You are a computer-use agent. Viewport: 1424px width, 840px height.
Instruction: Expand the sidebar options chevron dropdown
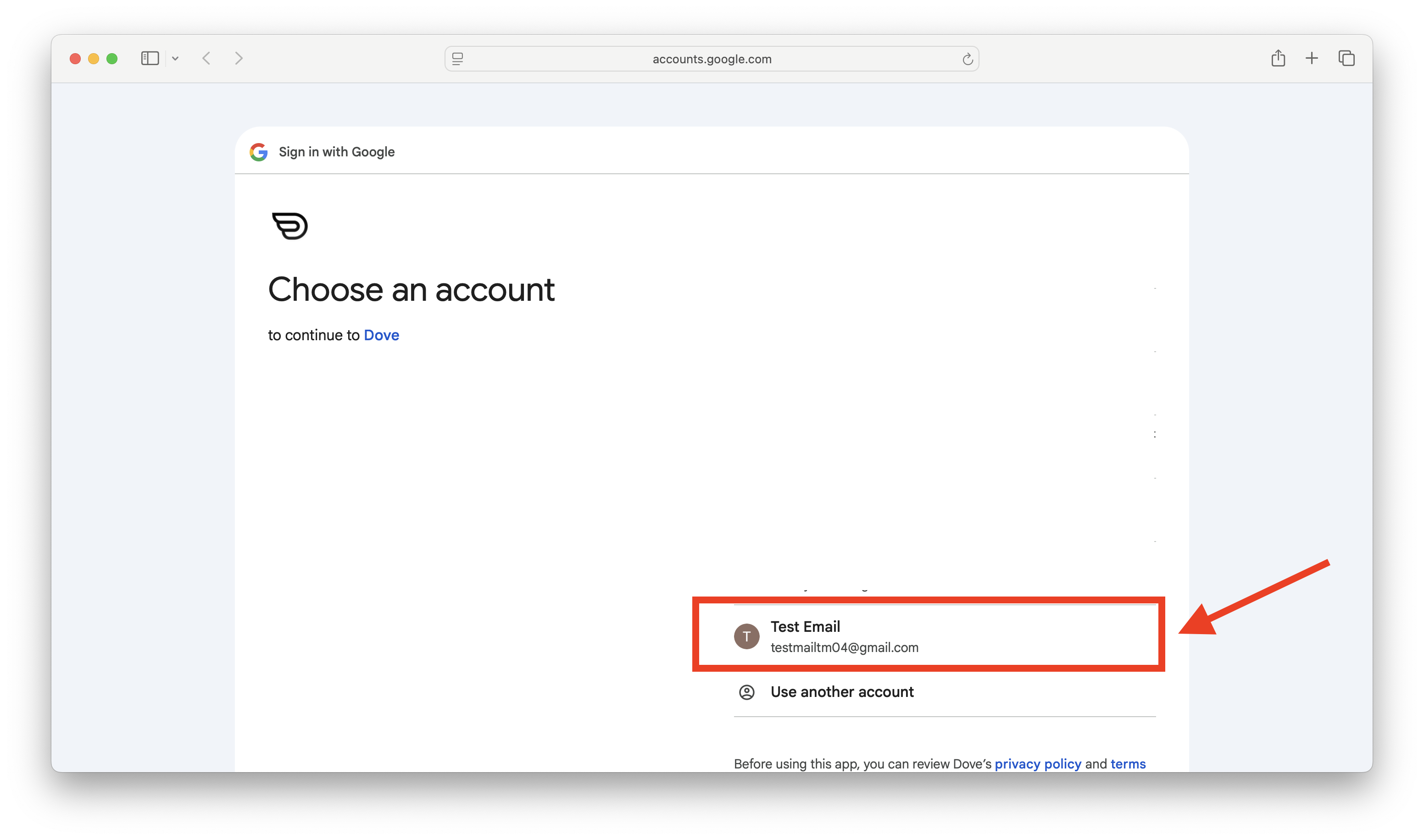click(176, 58)
